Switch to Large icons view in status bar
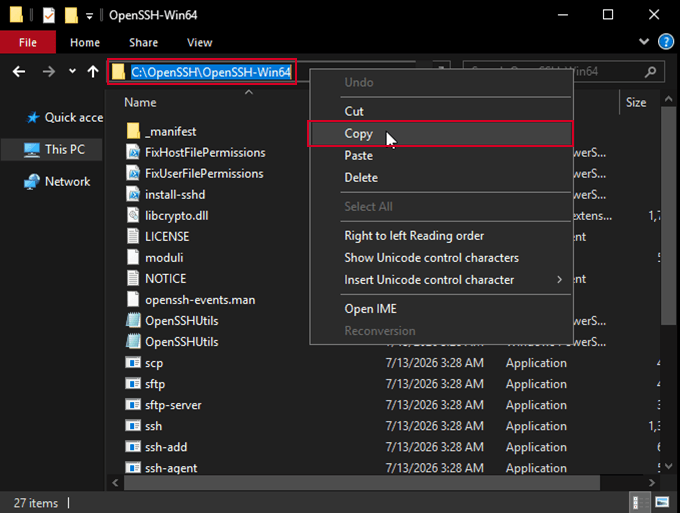Screen dimensions: 680x513 tap(662, 503)
